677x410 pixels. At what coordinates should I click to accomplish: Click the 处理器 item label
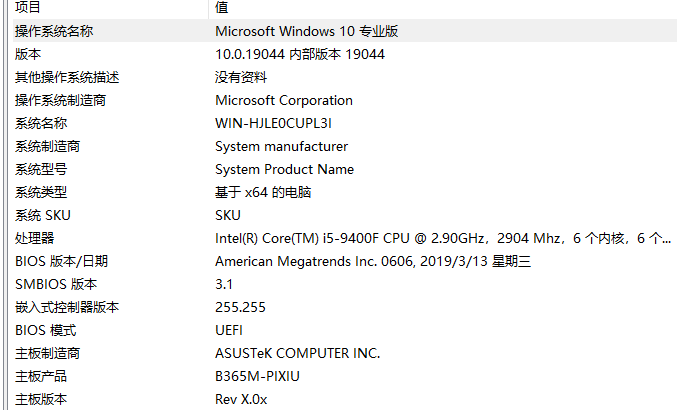34,238
